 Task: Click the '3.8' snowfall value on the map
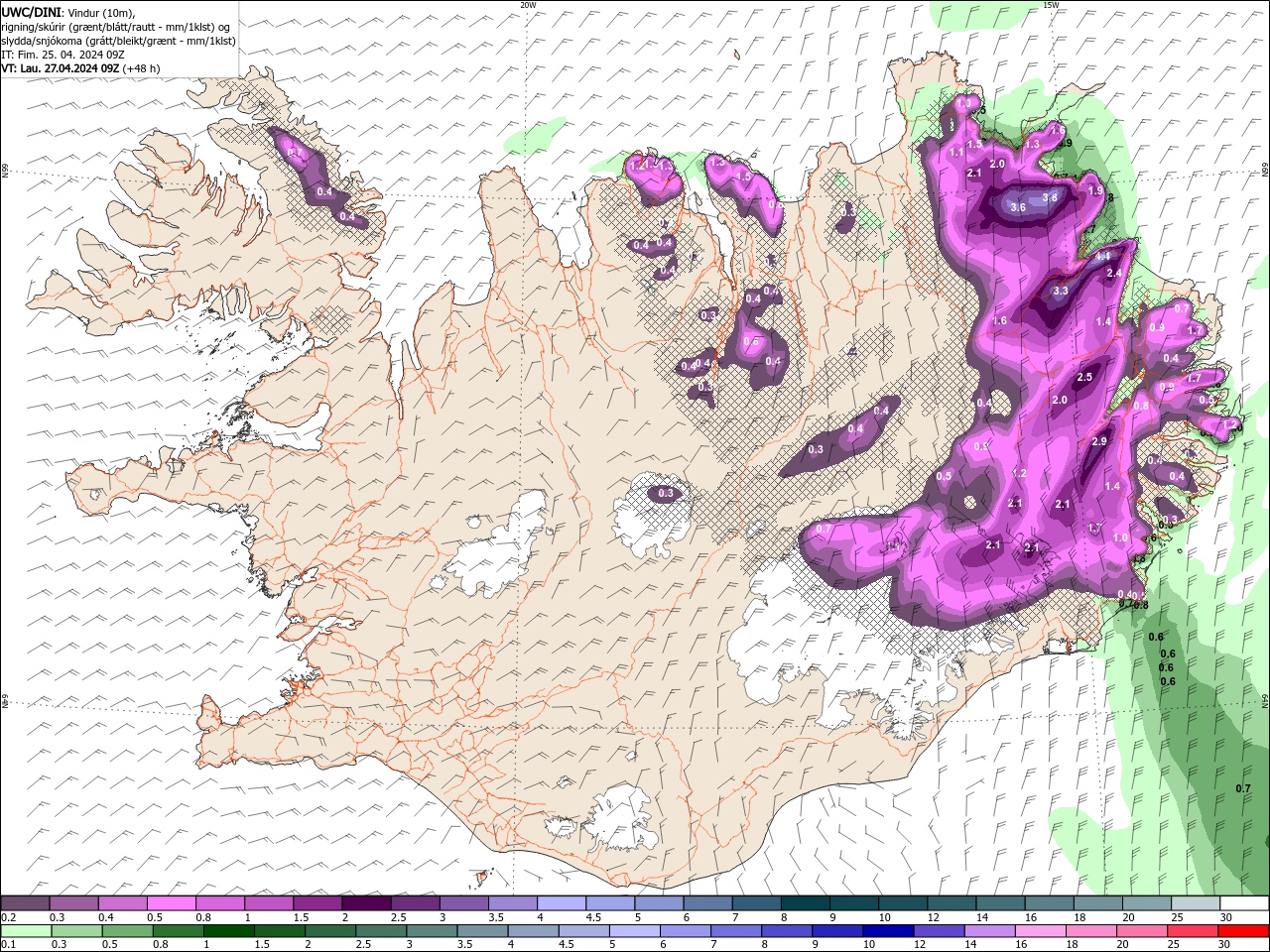coord(1050,197)
